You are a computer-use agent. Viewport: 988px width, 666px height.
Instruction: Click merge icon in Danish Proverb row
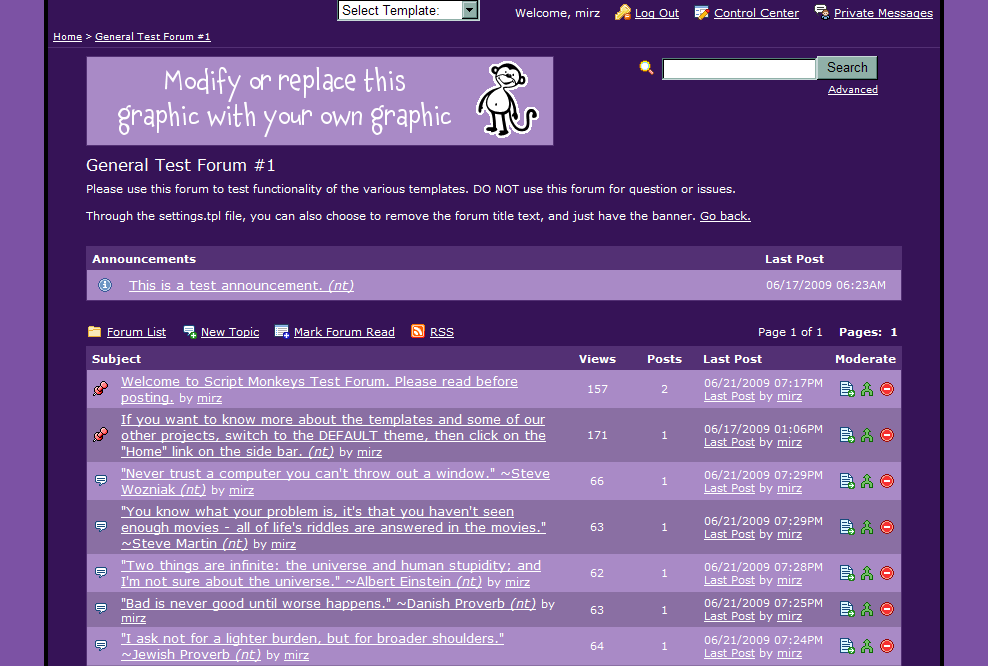867,609
